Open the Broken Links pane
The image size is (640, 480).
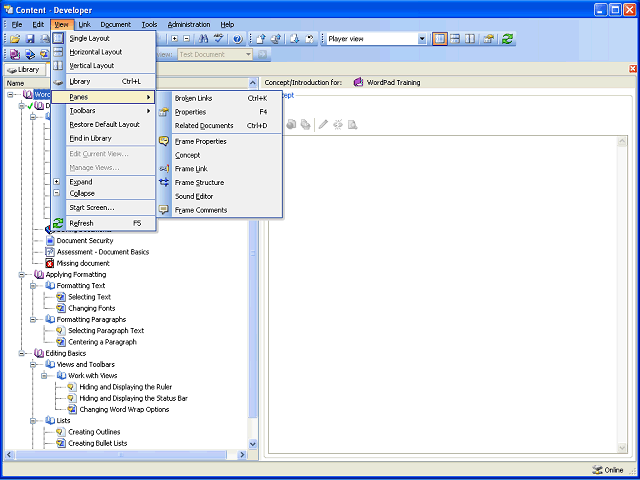point(220,98)
